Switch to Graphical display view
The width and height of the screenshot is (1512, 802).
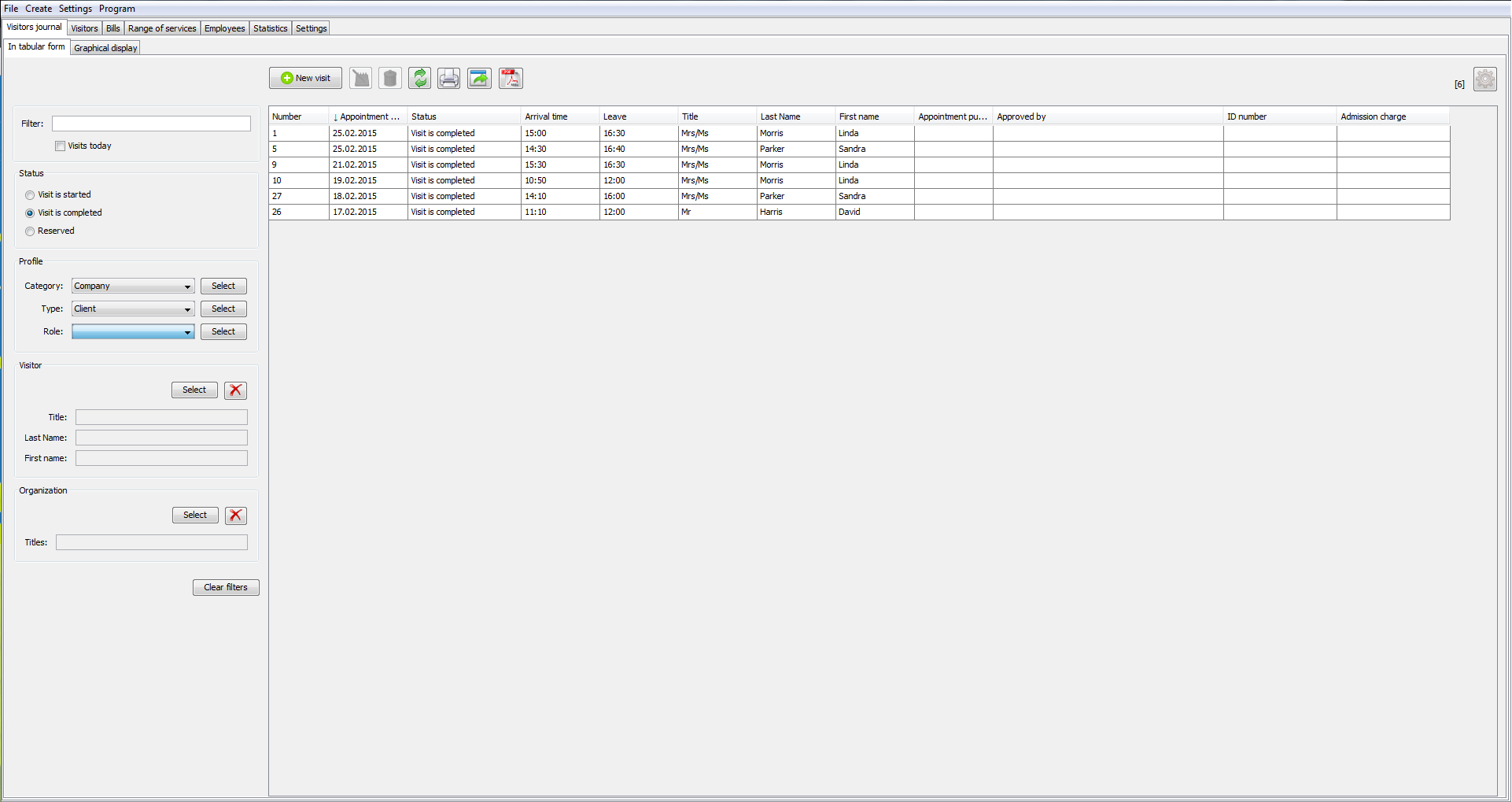coord(105,48)
